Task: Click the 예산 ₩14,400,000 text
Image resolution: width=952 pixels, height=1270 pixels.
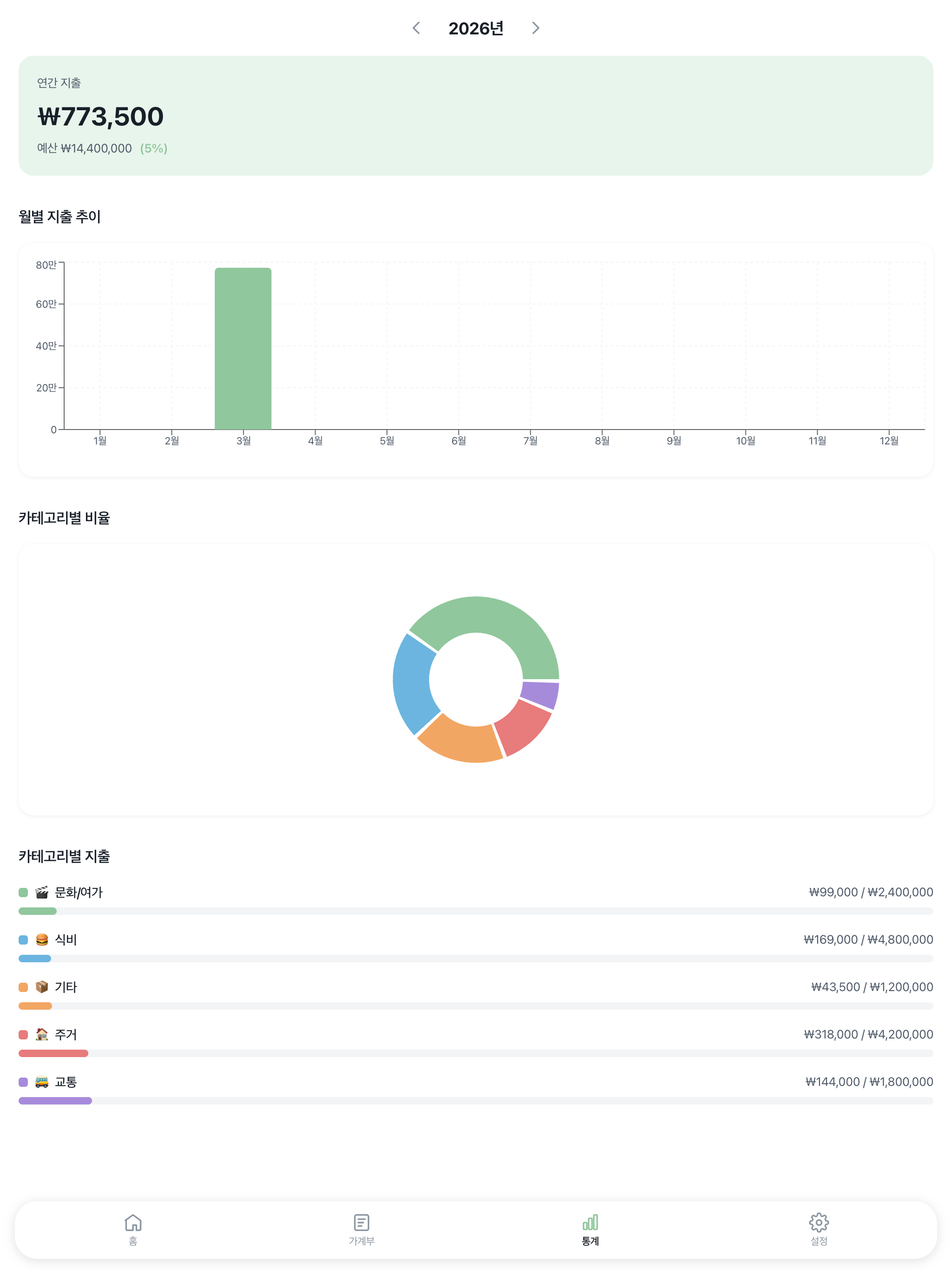Action: coord(85,148)
